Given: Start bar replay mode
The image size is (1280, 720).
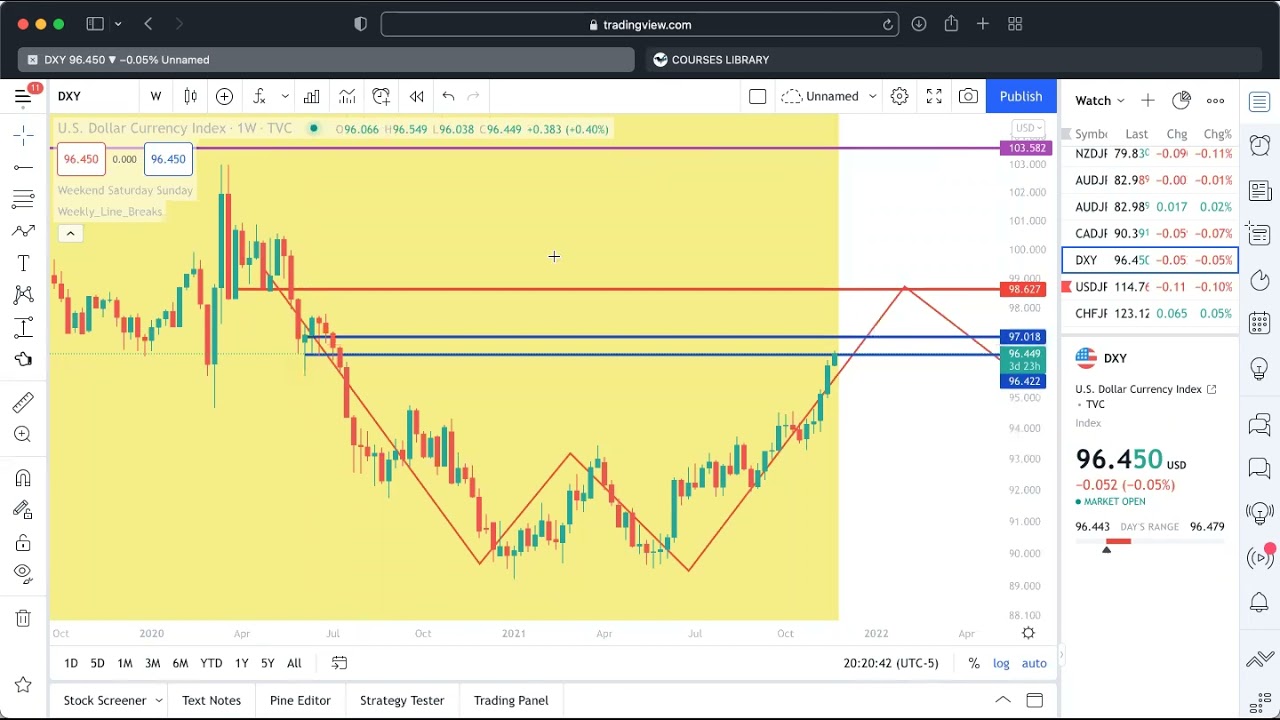Looking at the screenshot, I should click(x=416, y=96).
